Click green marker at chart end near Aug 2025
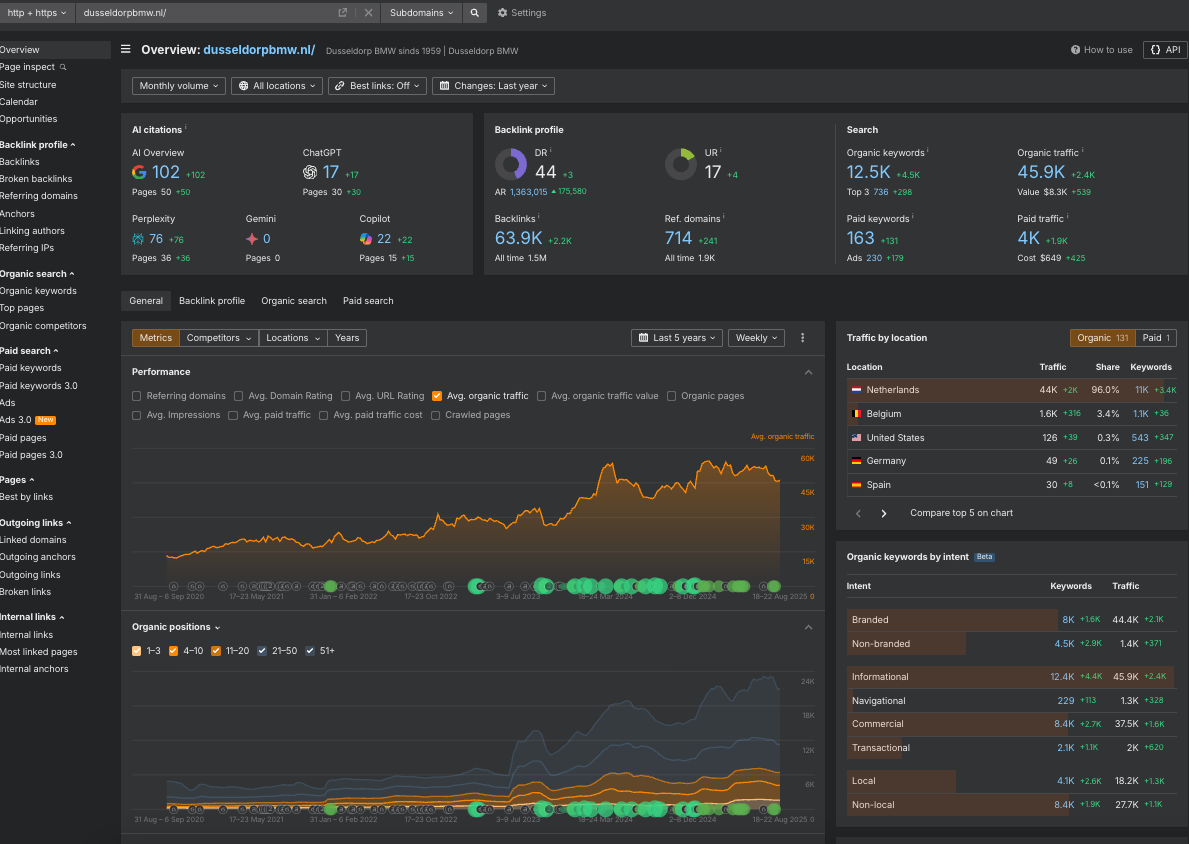The width and height of the screenshot is (1189, 844). click(x=774, y=586)
